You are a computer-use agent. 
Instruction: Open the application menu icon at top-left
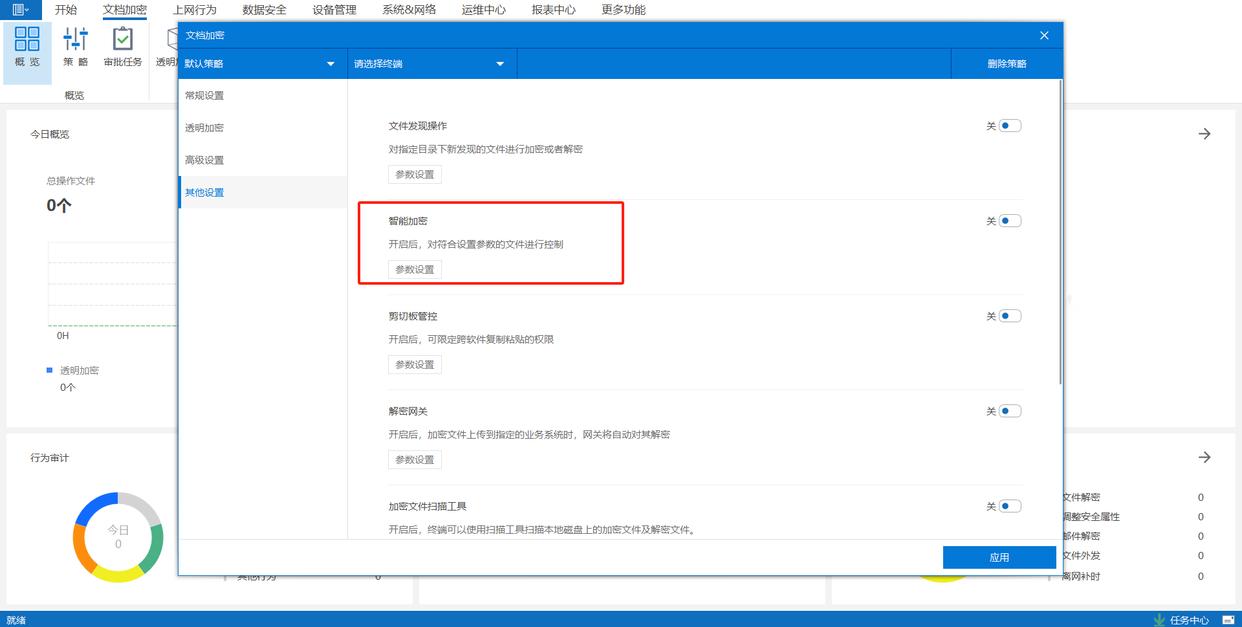point(20,10)
